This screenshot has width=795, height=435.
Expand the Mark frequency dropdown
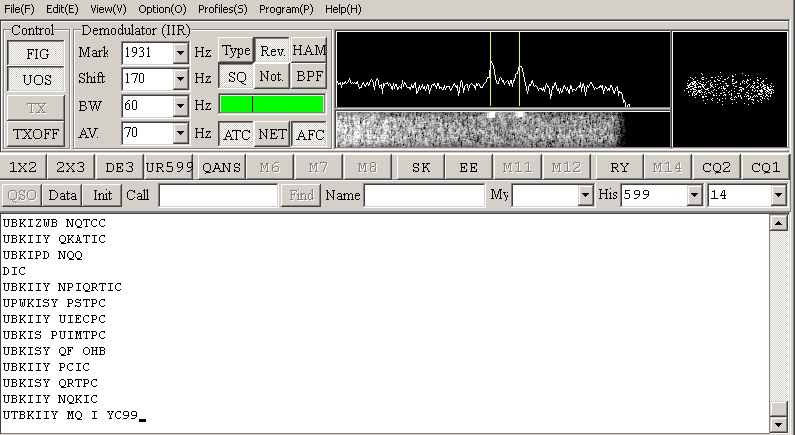[x=180, y=52]
